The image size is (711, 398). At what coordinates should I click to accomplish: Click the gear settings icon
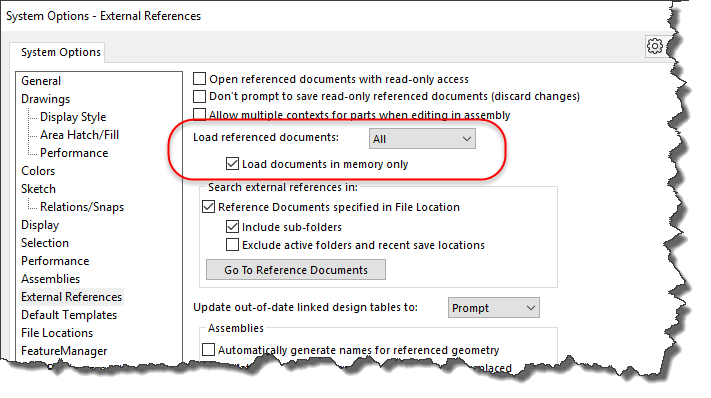[655, 46]
